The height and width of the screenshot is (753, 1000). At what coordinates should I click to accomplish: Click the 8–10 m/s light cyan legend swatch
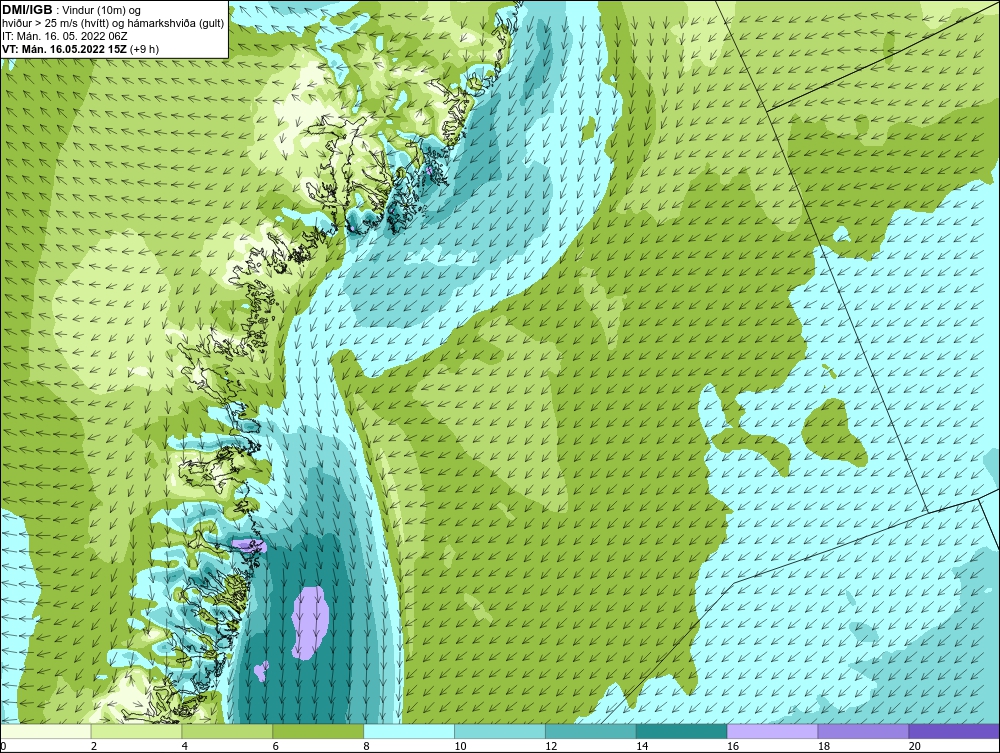point(409,731)
